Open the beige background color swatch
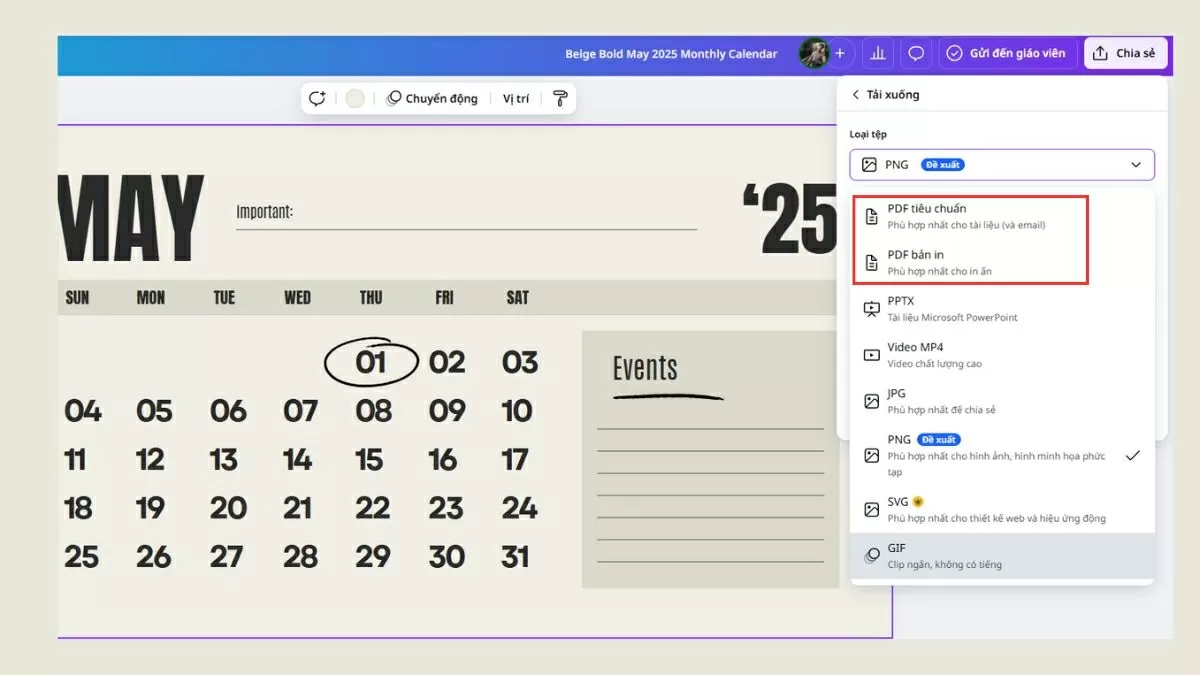 [355, 98]
